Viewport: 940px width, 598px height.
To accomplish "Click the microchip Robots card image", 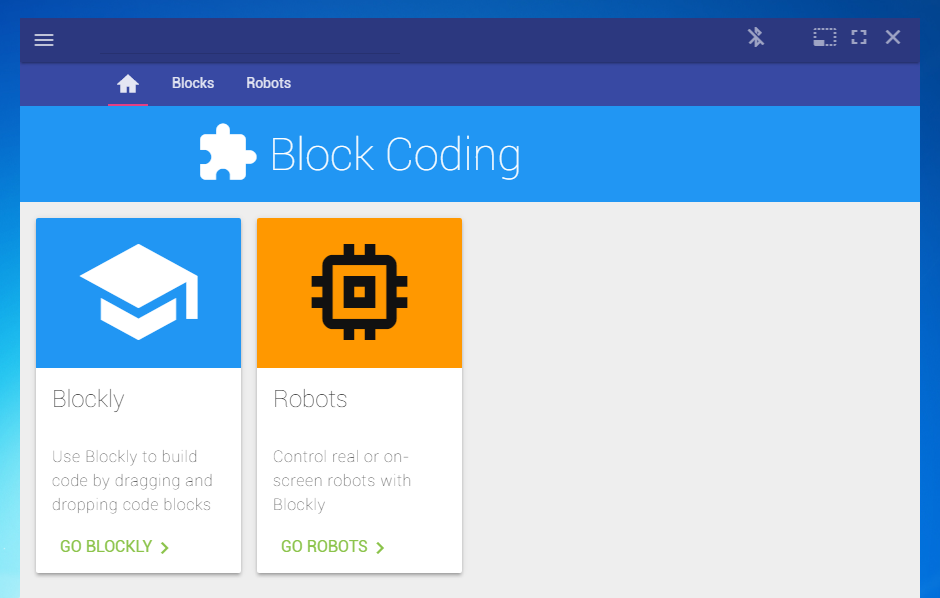I will 359,292.
